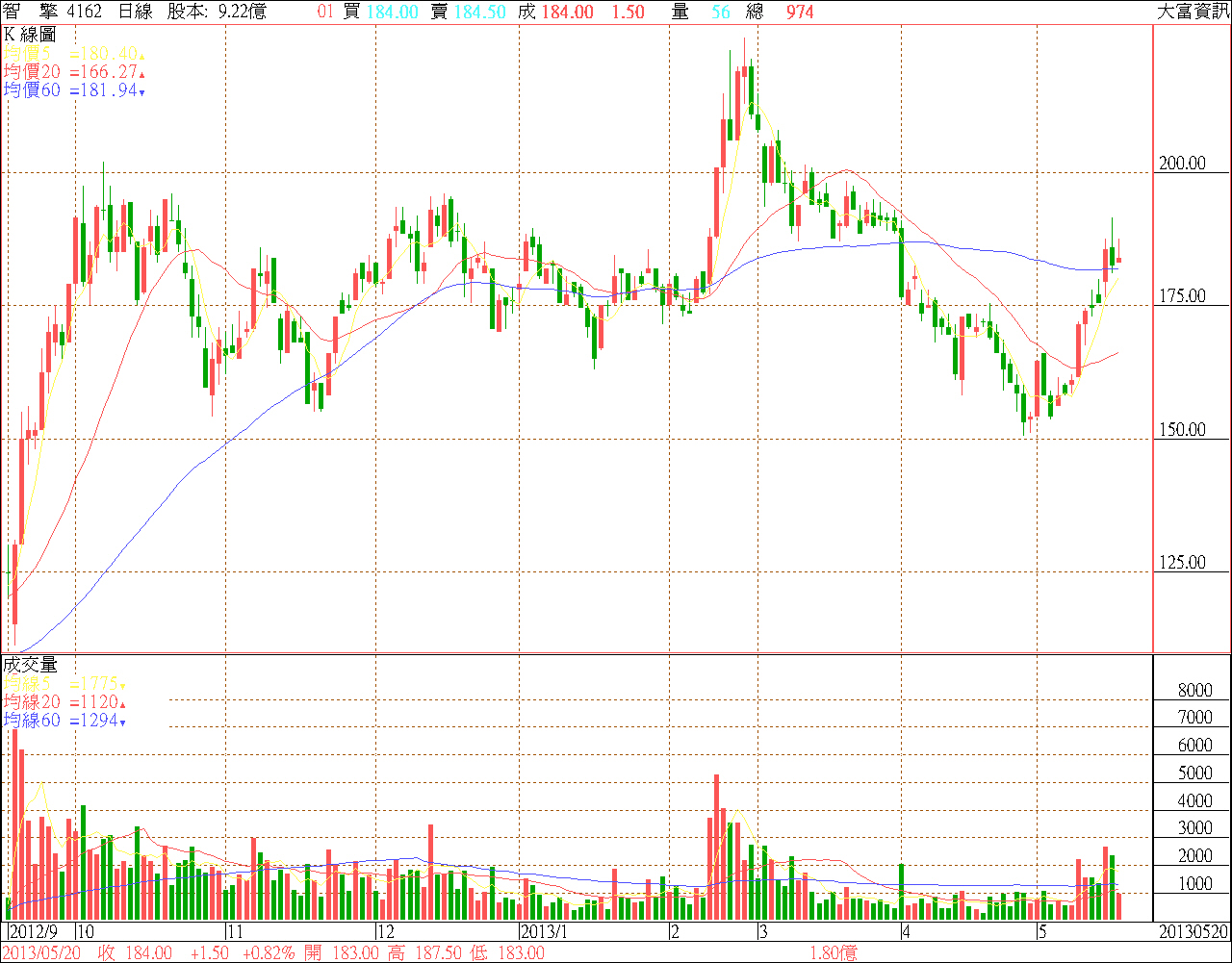
Task: Click the 買 price 184.00 in header
Action: click(392, 12)
